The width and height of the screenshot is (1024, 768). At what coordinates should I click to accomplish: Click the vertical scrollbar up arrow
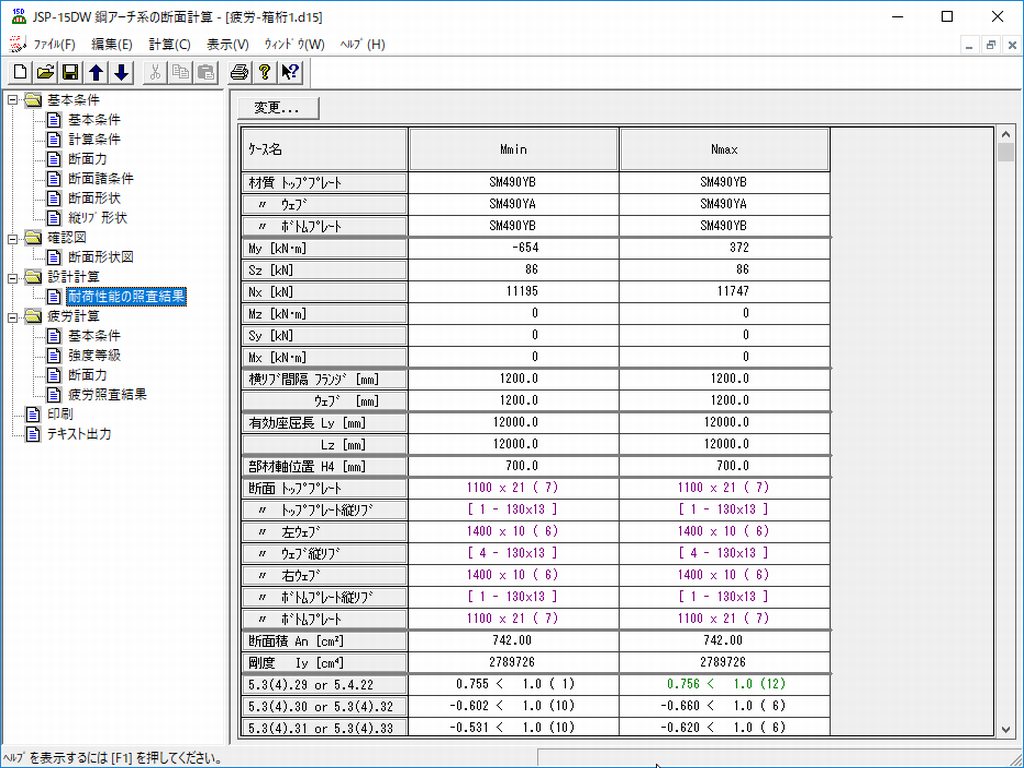(x=1005, y=134)
